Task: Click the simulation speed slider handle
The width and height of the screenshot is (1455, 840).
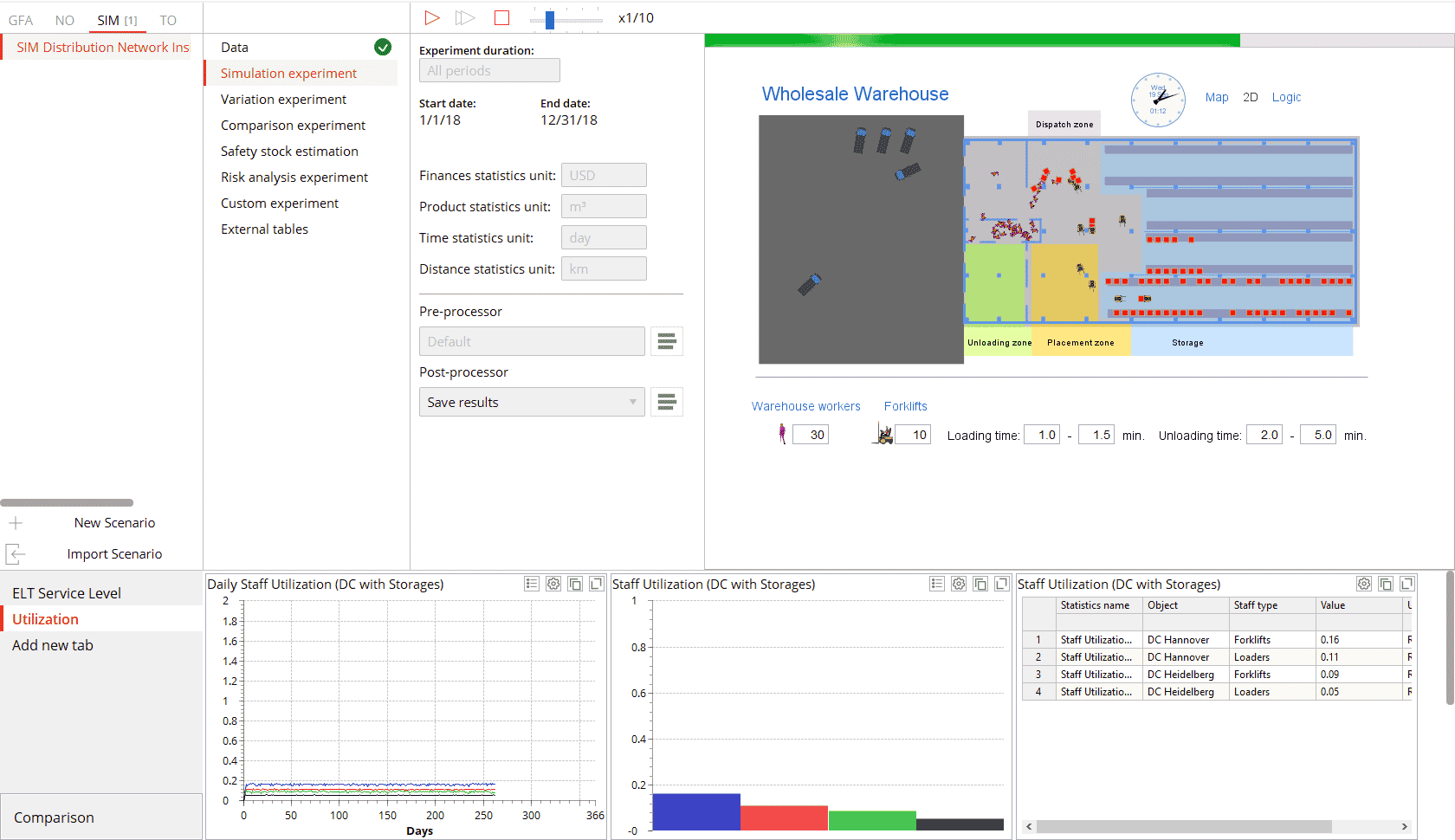Action: (549, 19)
